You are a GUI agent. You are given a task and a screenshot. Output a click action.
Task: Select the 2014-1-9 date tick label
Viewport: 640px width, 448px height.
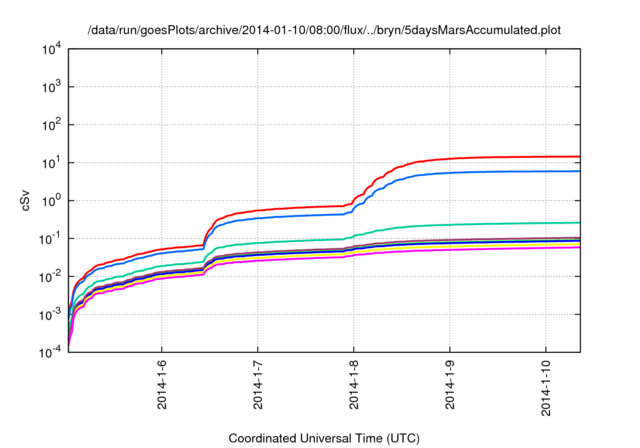tap(449, 384)
